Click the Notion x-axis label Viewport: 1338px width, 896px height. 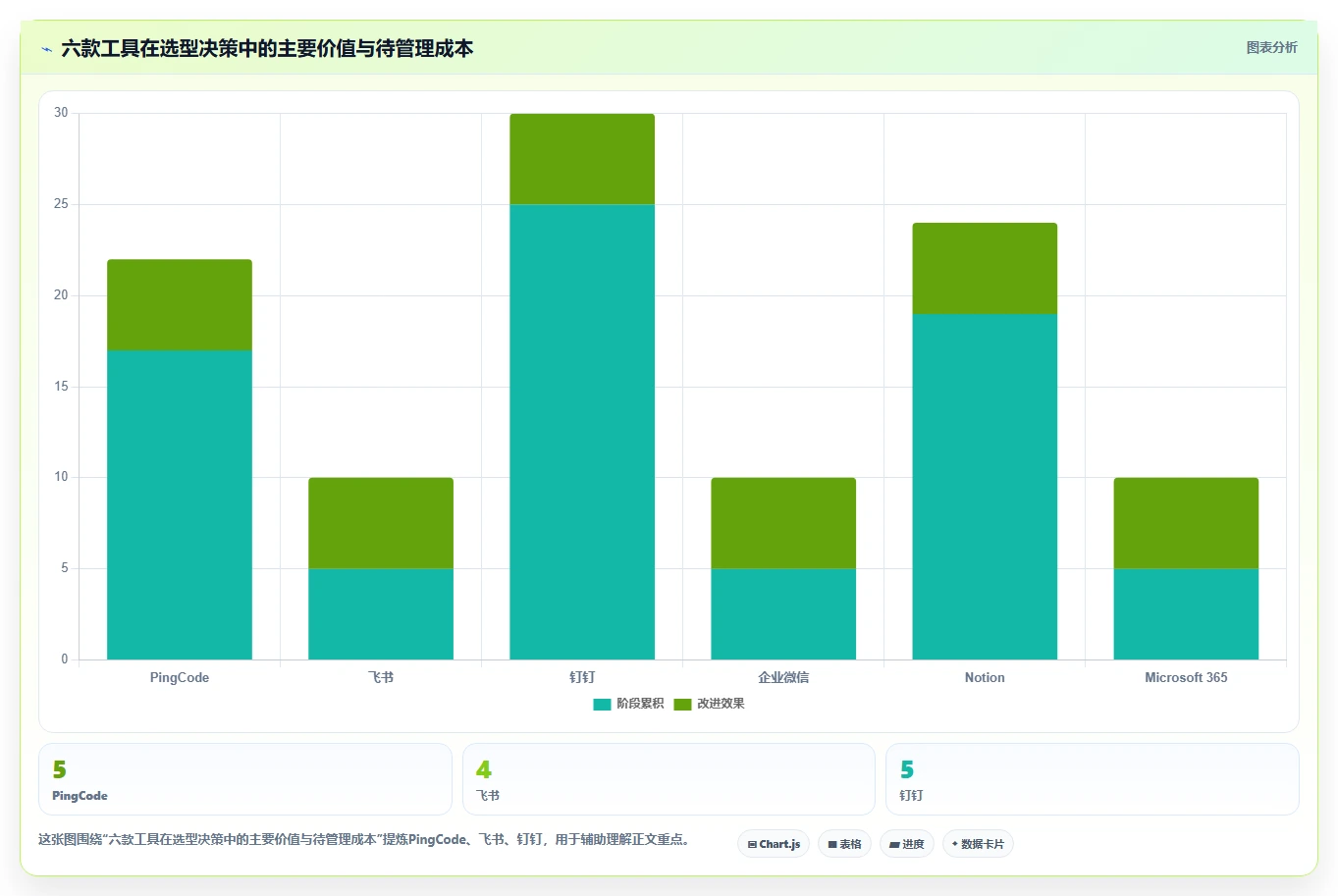[985, 677]
